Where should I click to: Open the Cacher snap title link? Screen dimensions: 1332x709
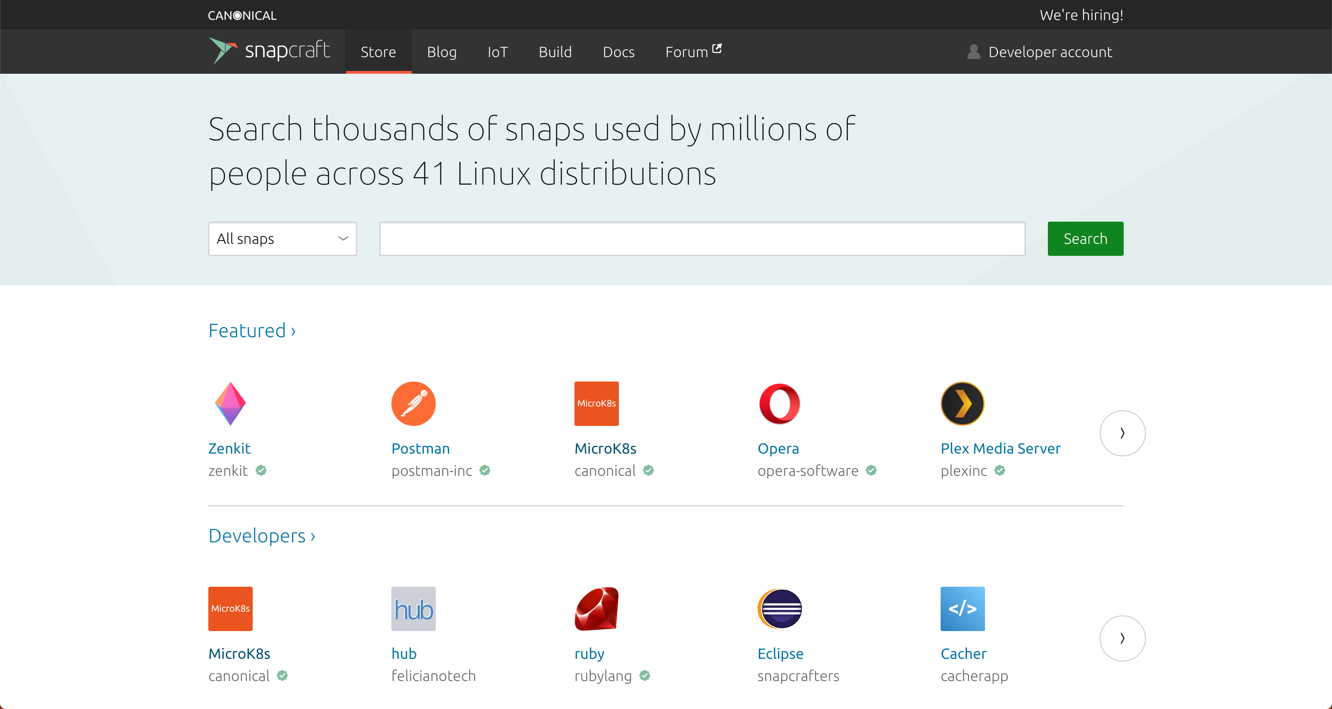click(963, 654)
